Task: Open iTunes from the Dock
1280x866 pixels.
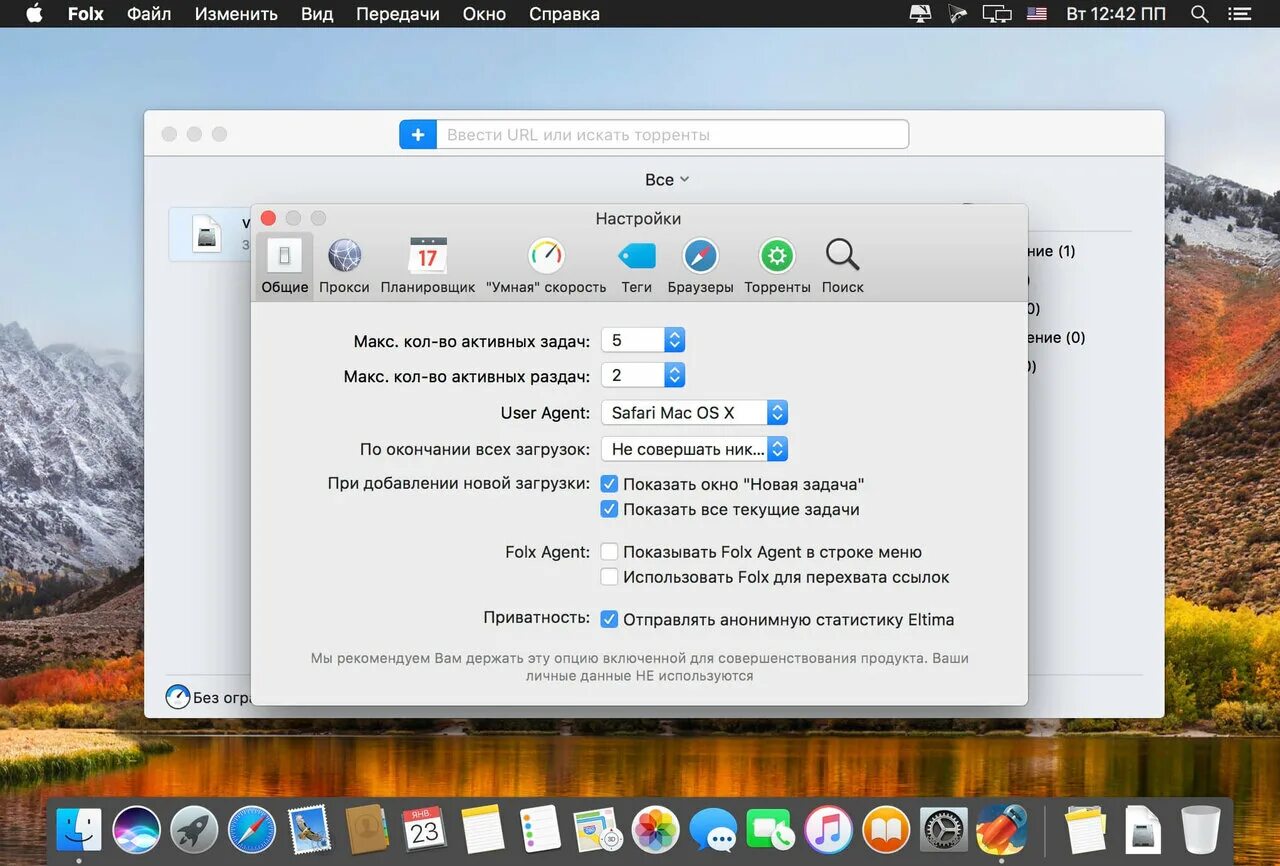Action: (x=828, y=829)
